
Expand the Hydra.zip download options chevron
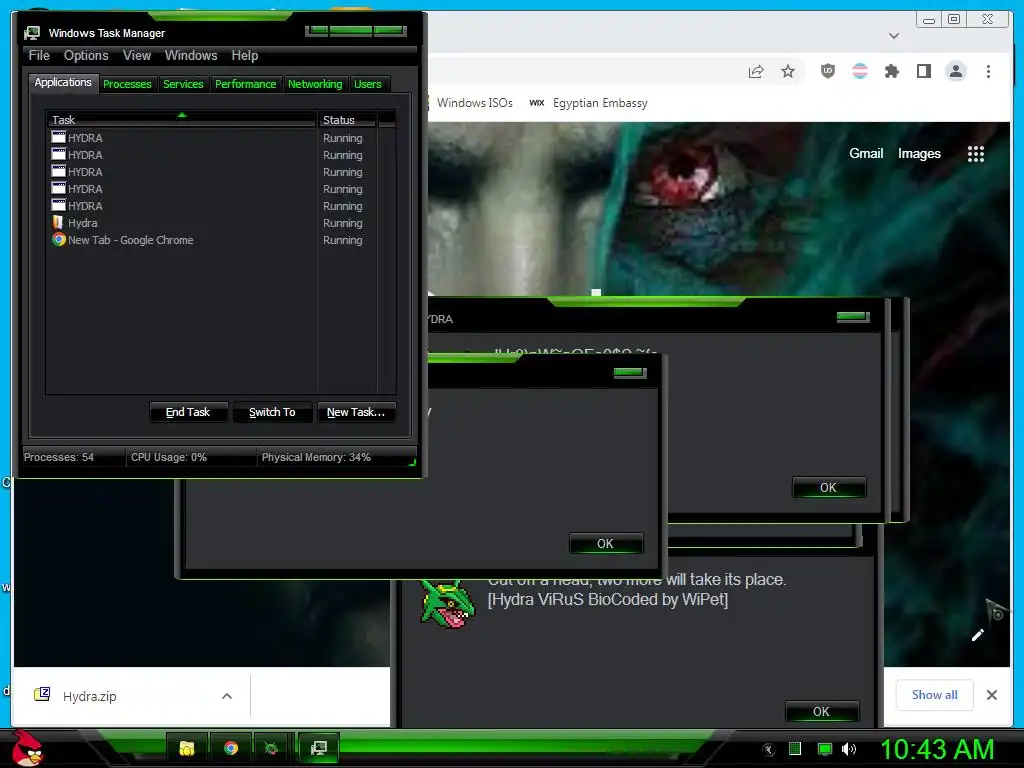227,696
